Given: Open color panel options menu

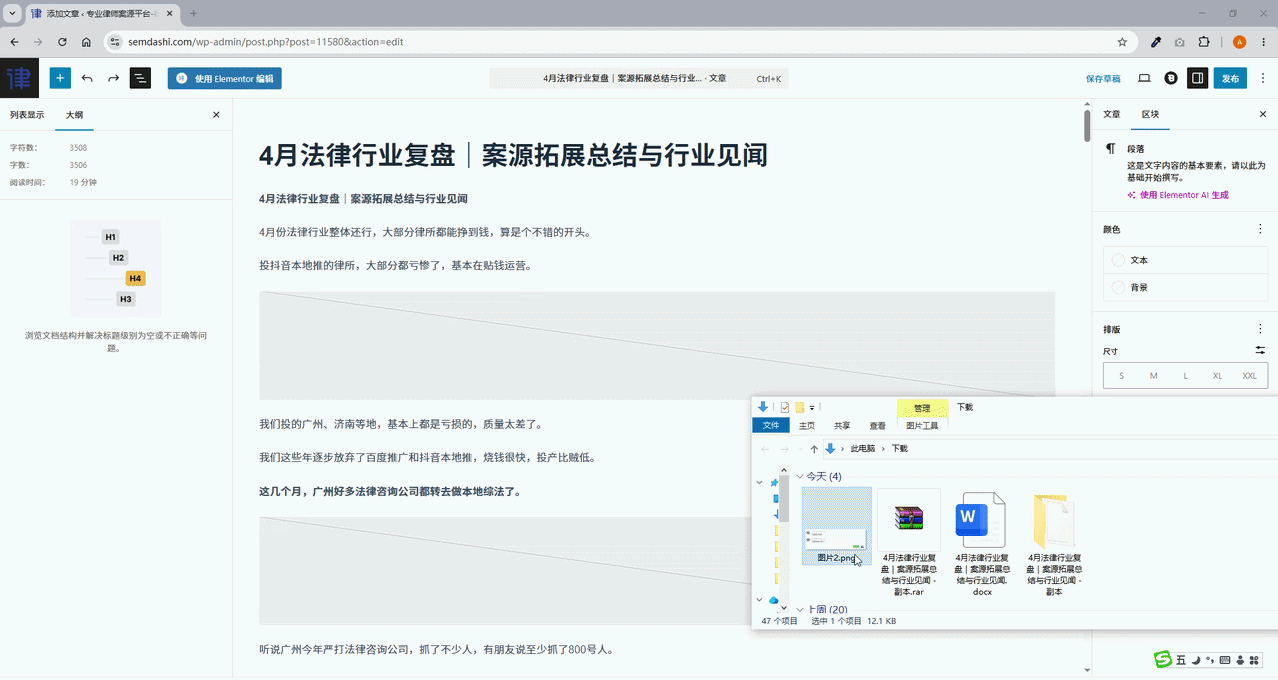Looking at the screenshot, I should [1260, 229].
